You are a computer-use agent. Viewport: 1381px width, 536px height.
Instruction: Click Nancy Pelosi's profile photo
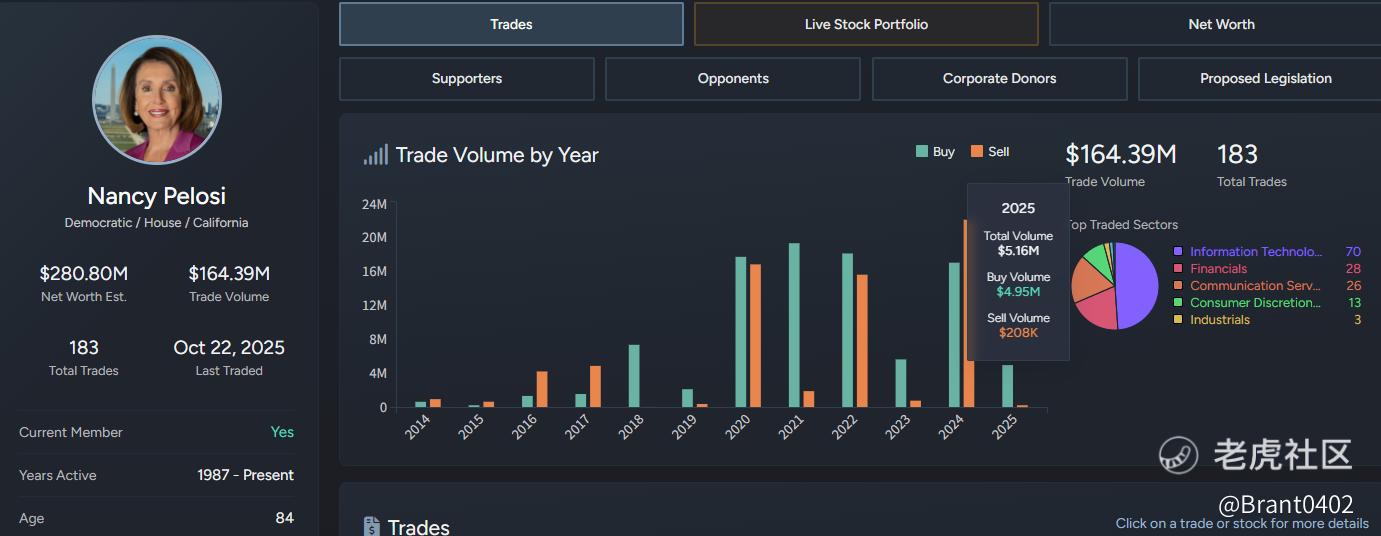point(157,100)
